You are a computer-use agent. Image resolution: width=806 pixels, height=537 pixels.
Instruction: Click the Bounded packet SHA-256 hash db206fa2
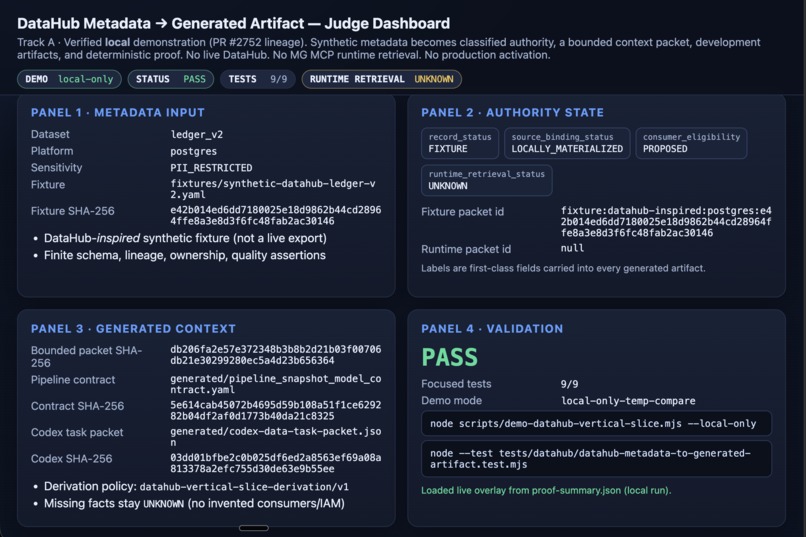276,355
